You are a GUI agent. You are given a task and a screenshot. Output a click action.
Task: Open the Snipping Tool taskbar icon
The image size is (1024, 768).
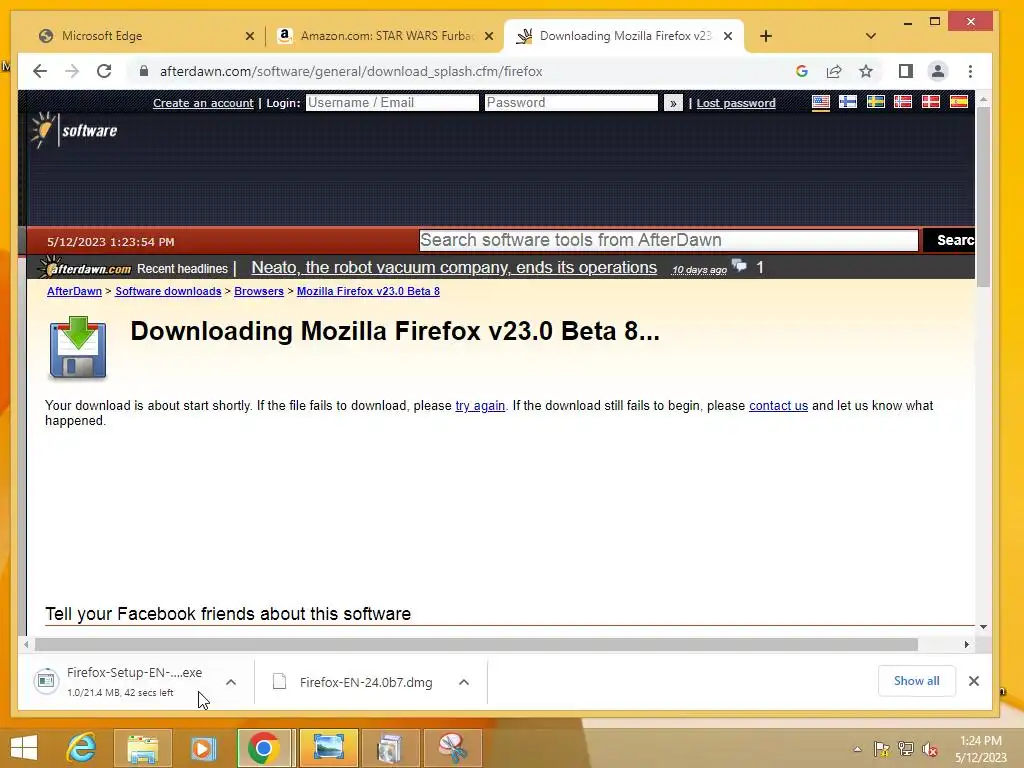[452, 748]
